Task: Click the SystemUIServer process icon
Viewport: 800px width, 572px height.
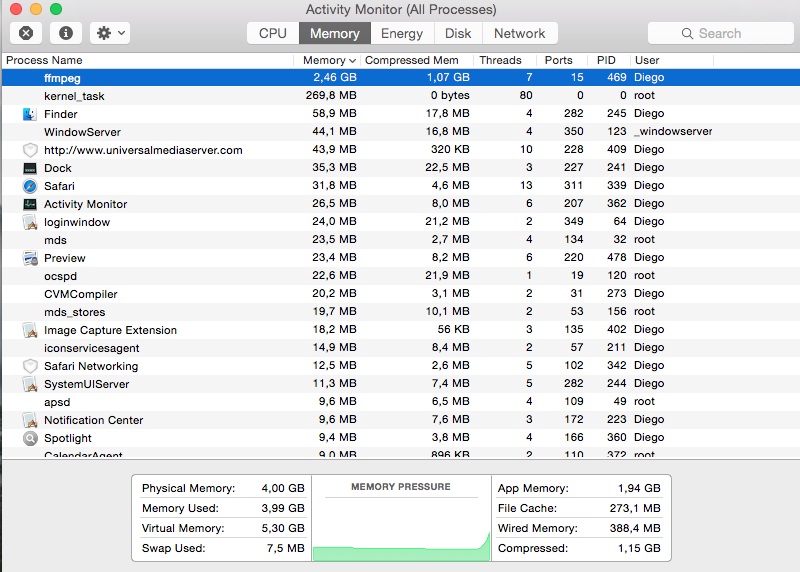Action: coord(30,384)
